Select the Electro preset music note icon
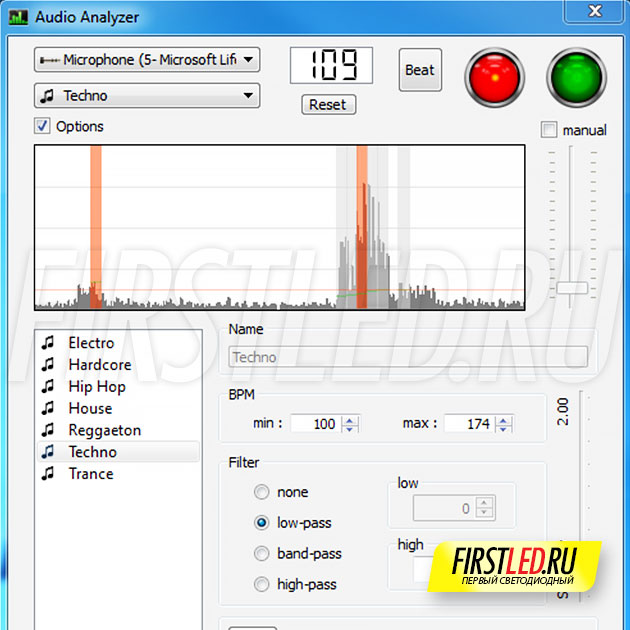Image resolution: width=630 pixels, height=630 pixels. pos(47,343)
